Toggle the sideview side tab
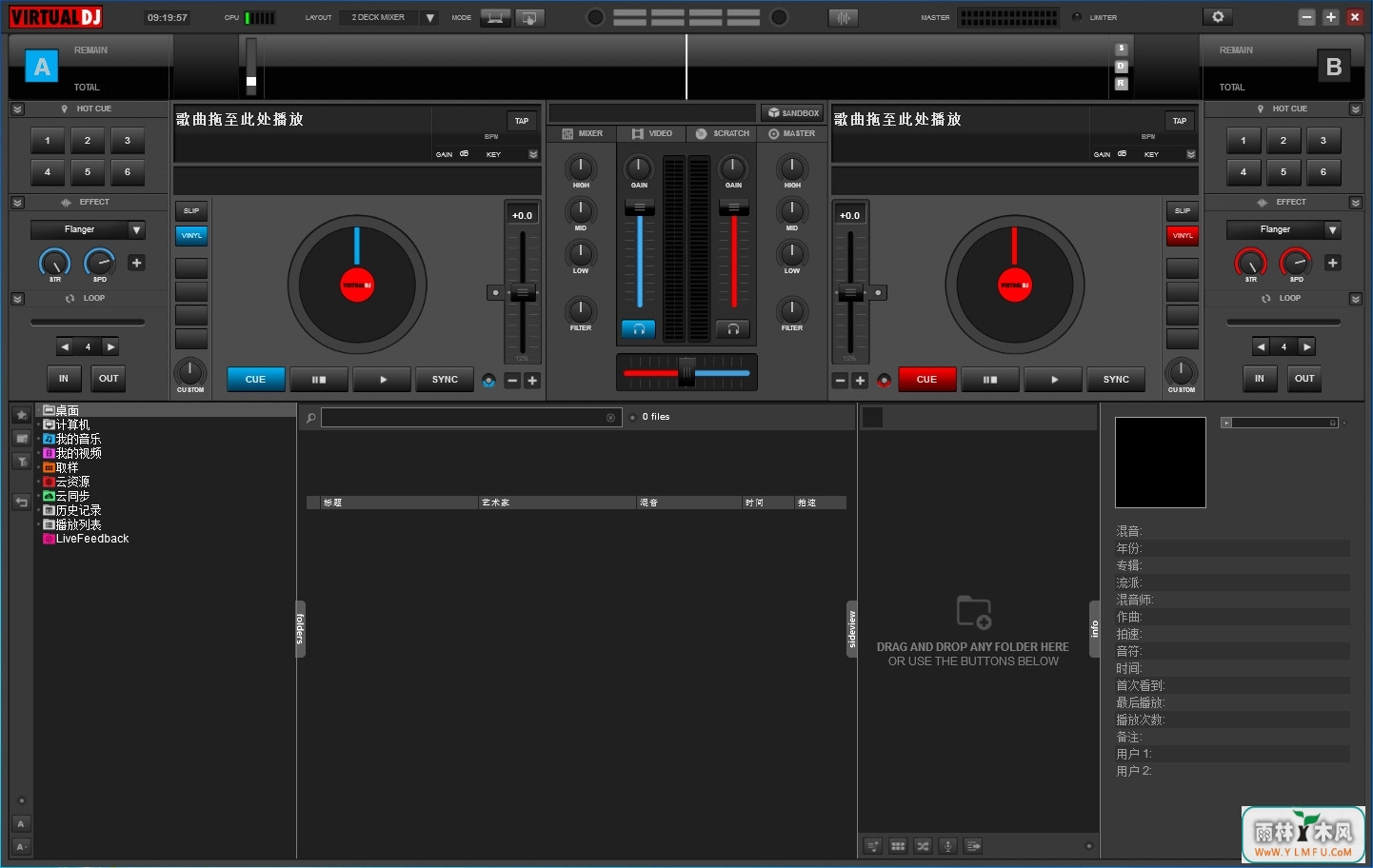The image size is (1373, 868). click(852, 629)
